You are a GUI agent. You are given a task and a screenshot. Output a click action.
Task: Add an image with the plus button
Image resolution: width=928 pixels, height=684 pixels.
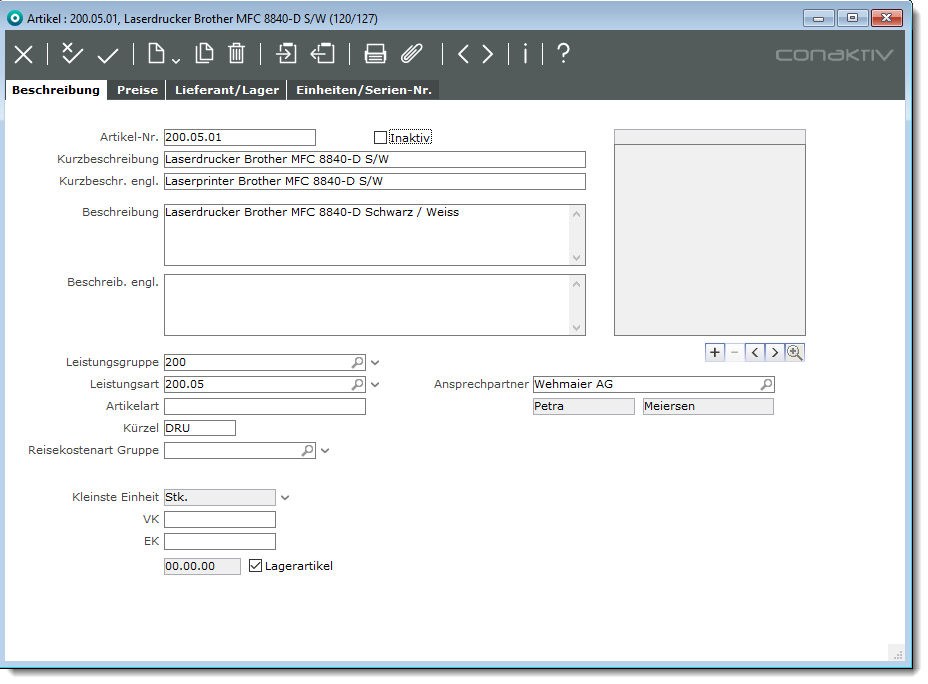[714, 352]
